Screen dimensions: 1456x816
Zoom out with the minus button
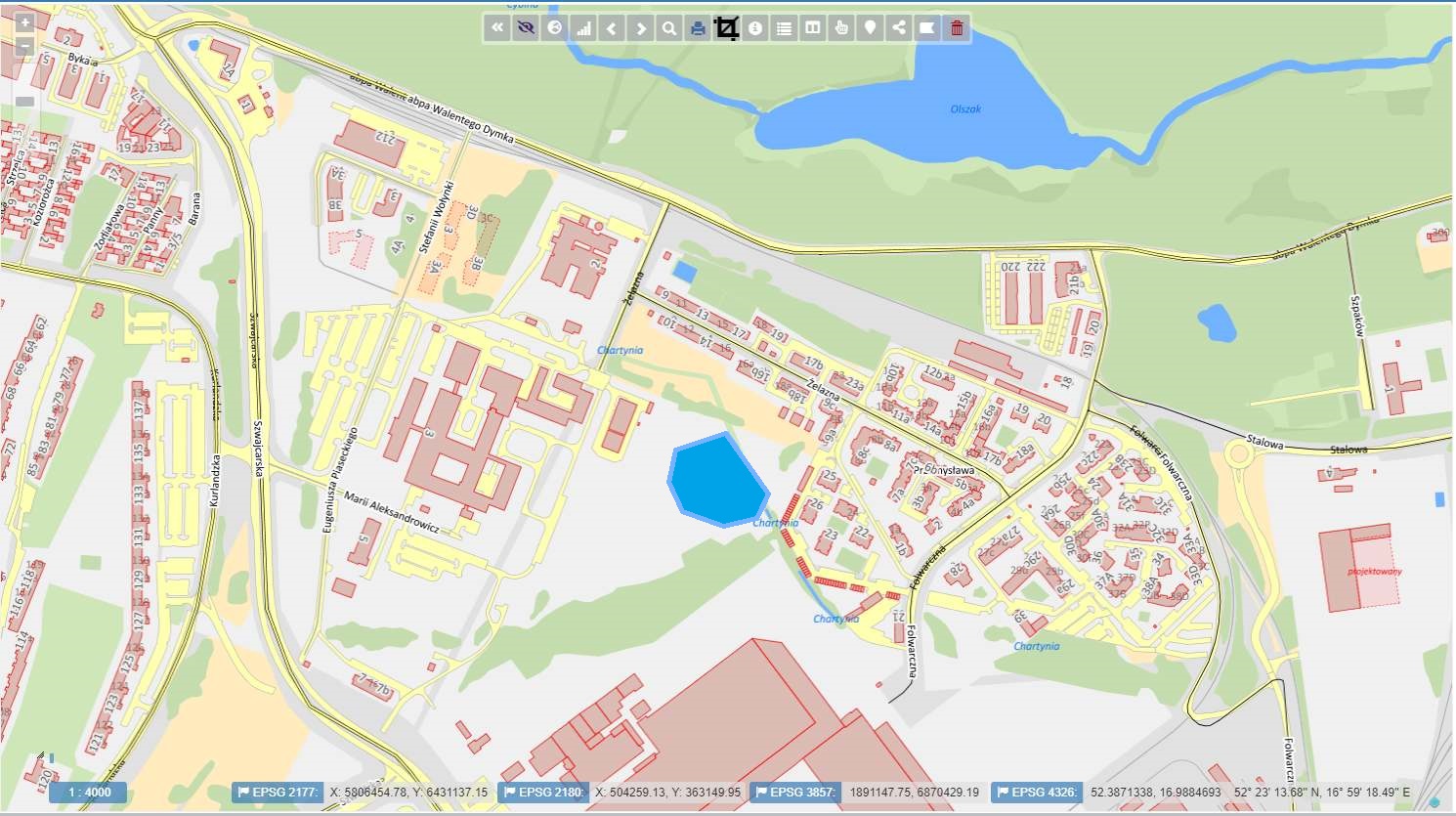(25, 46)
